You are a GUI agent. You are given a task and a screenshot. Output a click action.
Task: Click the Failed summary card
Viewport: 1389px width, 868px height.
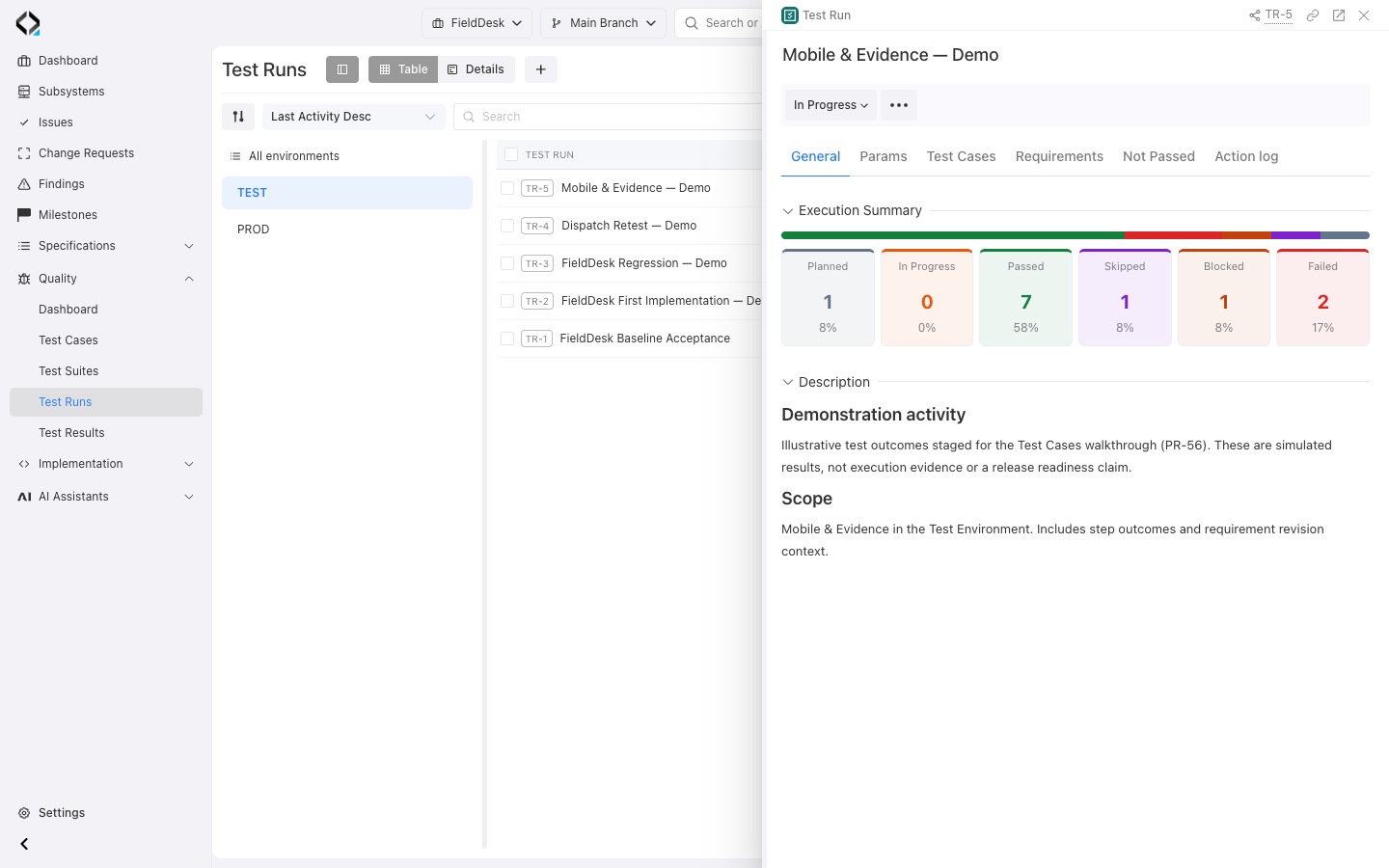tap(1322, 297)
